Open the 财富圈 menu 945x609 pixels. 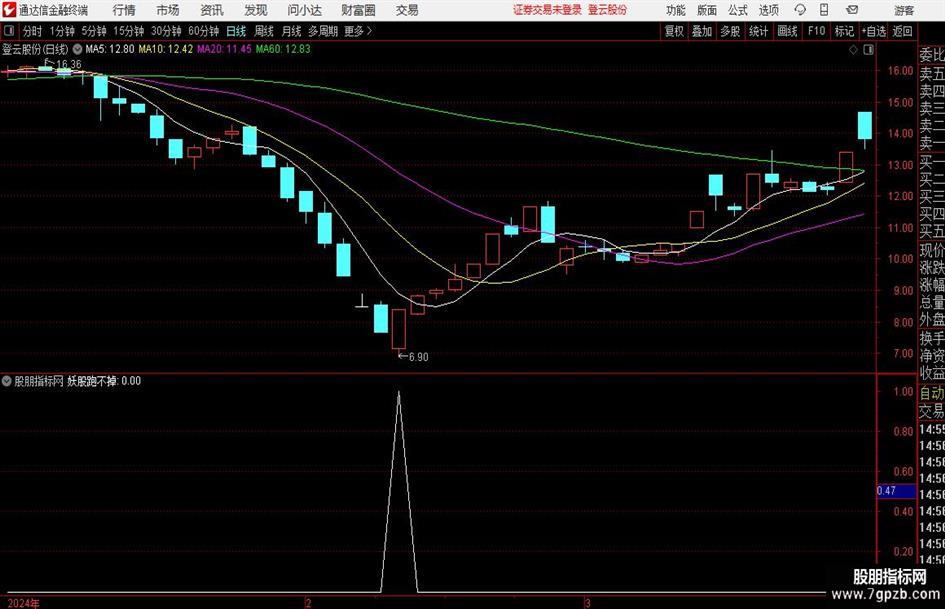point(358,10)
